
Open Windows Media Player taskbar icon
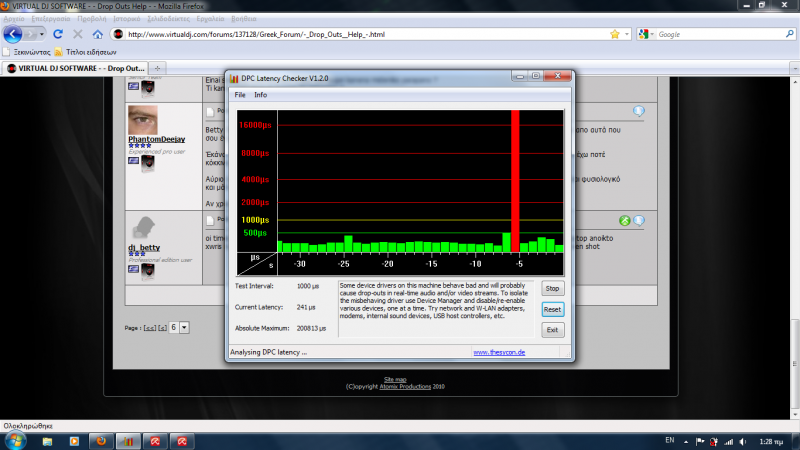pyautogui.click(x=74, y=441)
